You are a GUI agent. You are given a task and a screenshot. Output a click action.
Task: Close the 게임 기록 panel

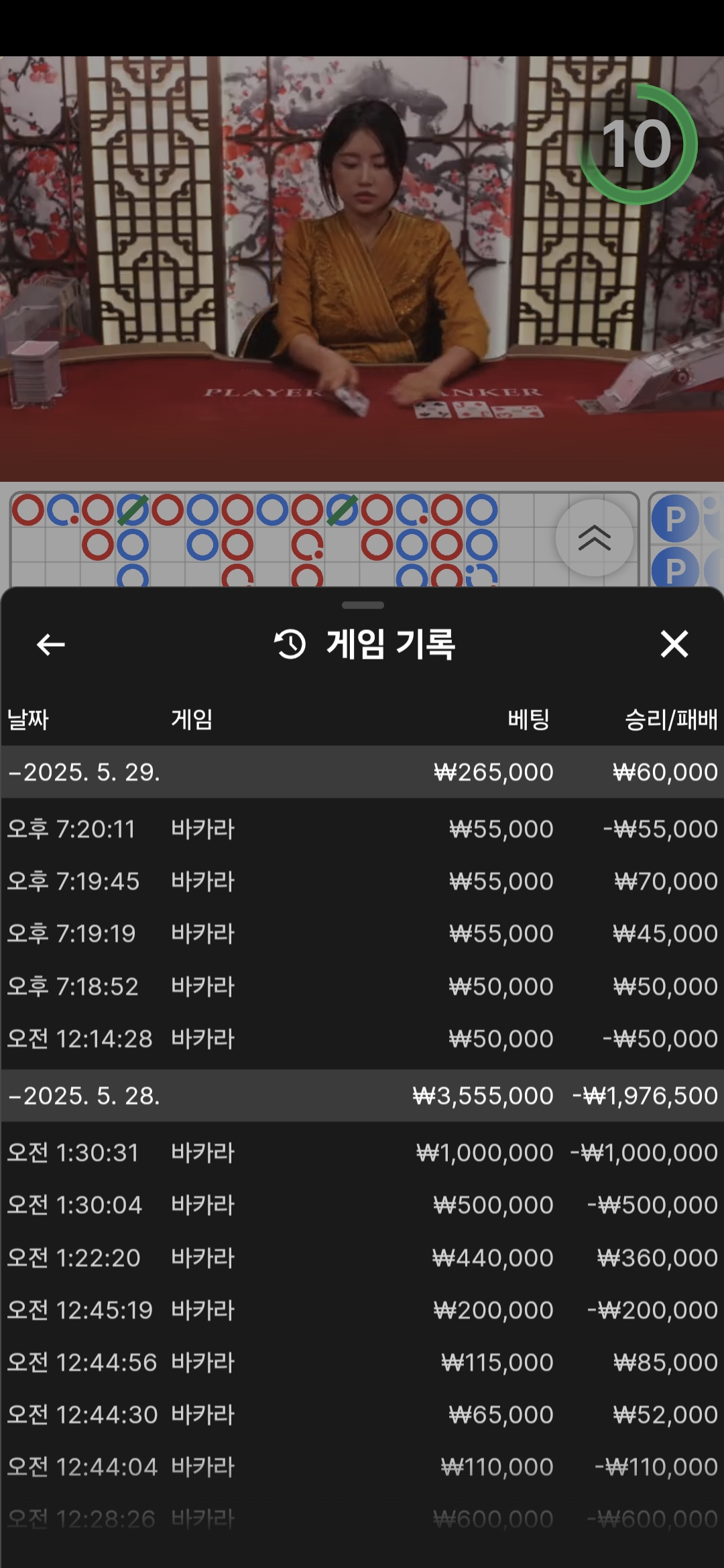point(674,644)
